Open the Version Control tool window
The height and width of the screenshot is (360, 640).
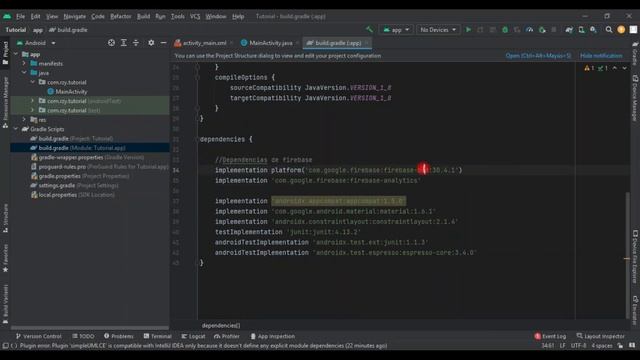pyautogui.click(x=39, y=336)
